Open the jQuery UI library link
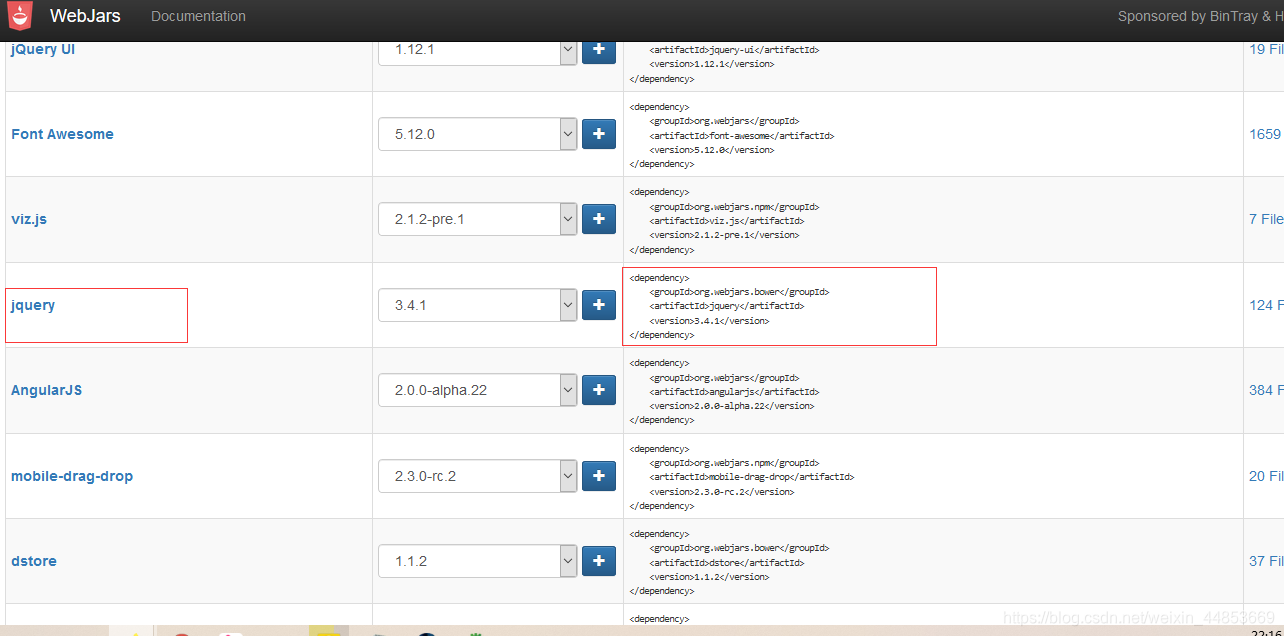1284x636 pixels. coord(43,49)
